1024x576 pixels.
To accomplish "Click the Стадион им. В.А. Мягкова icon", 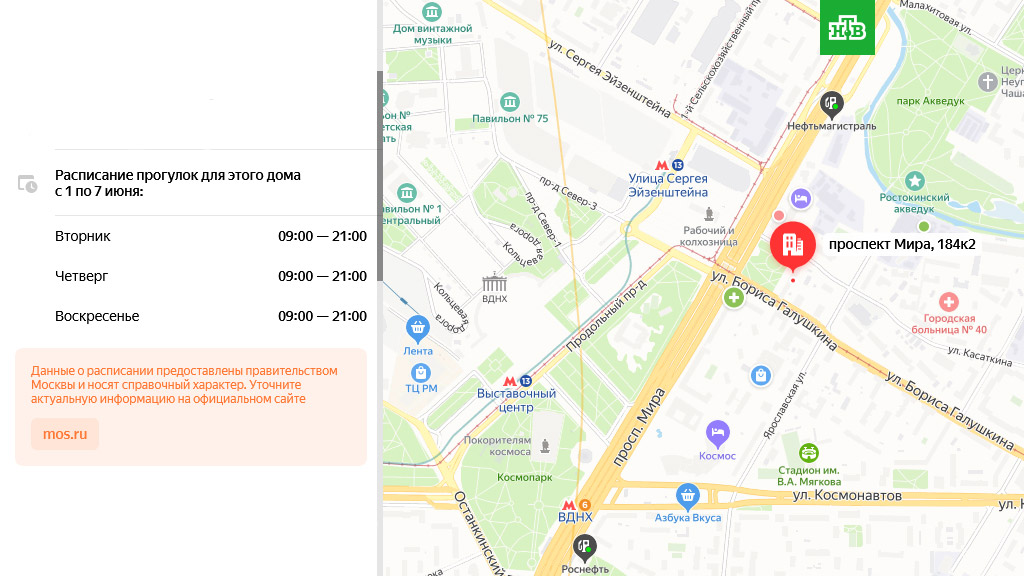I will pyautogui.click(x=808, y=453).
